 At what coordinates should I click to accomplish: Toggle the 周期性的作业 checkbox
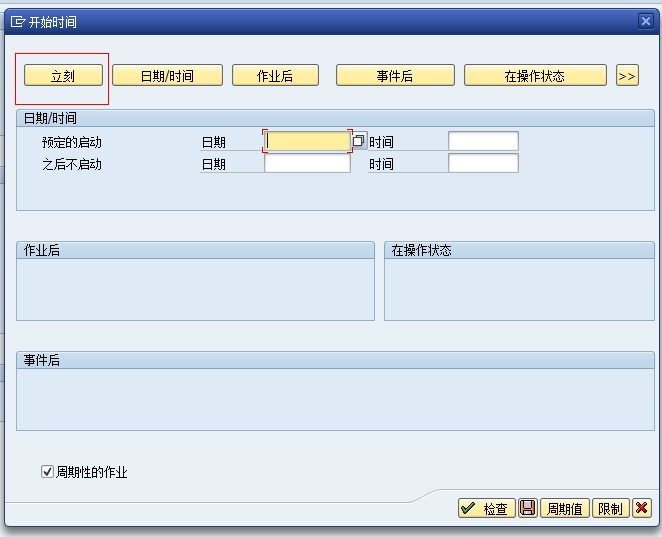(47, 471)
